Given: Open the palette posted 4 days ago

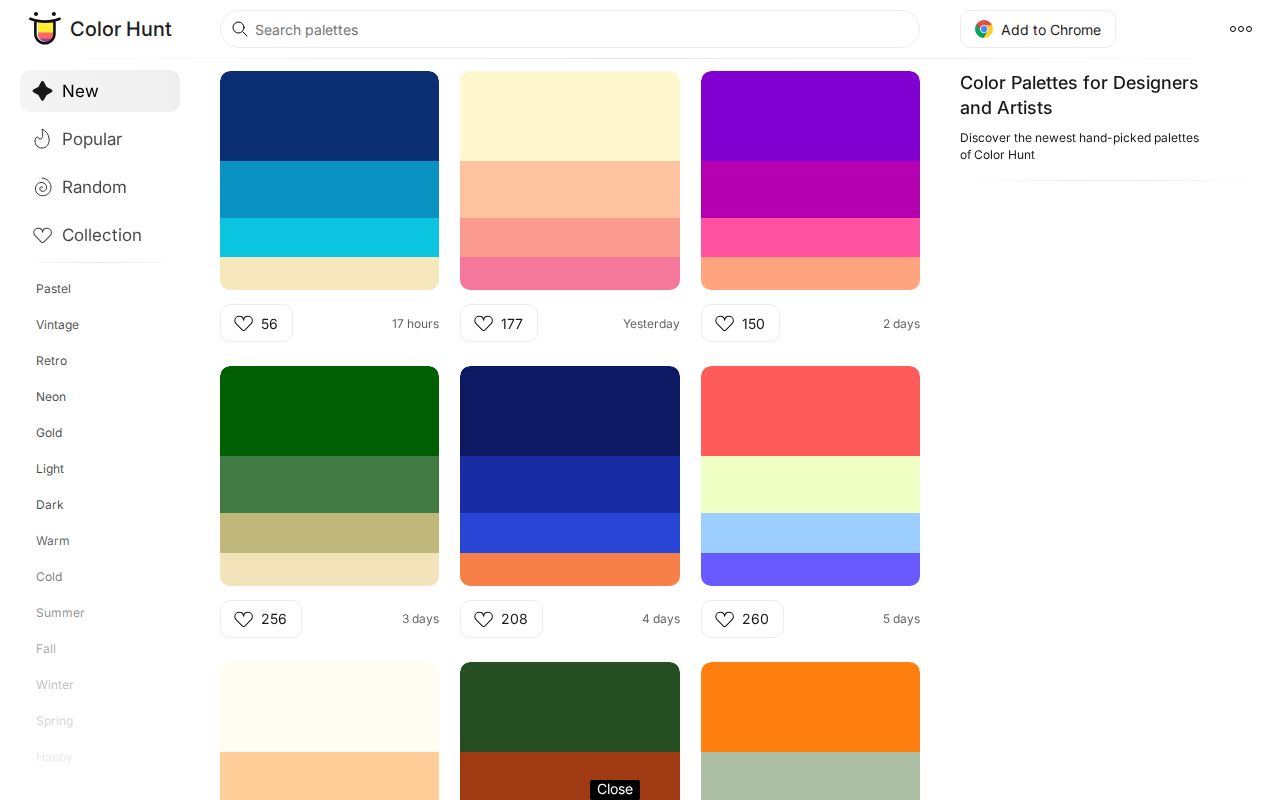Looking at the screenshot, I should (570, 475).
